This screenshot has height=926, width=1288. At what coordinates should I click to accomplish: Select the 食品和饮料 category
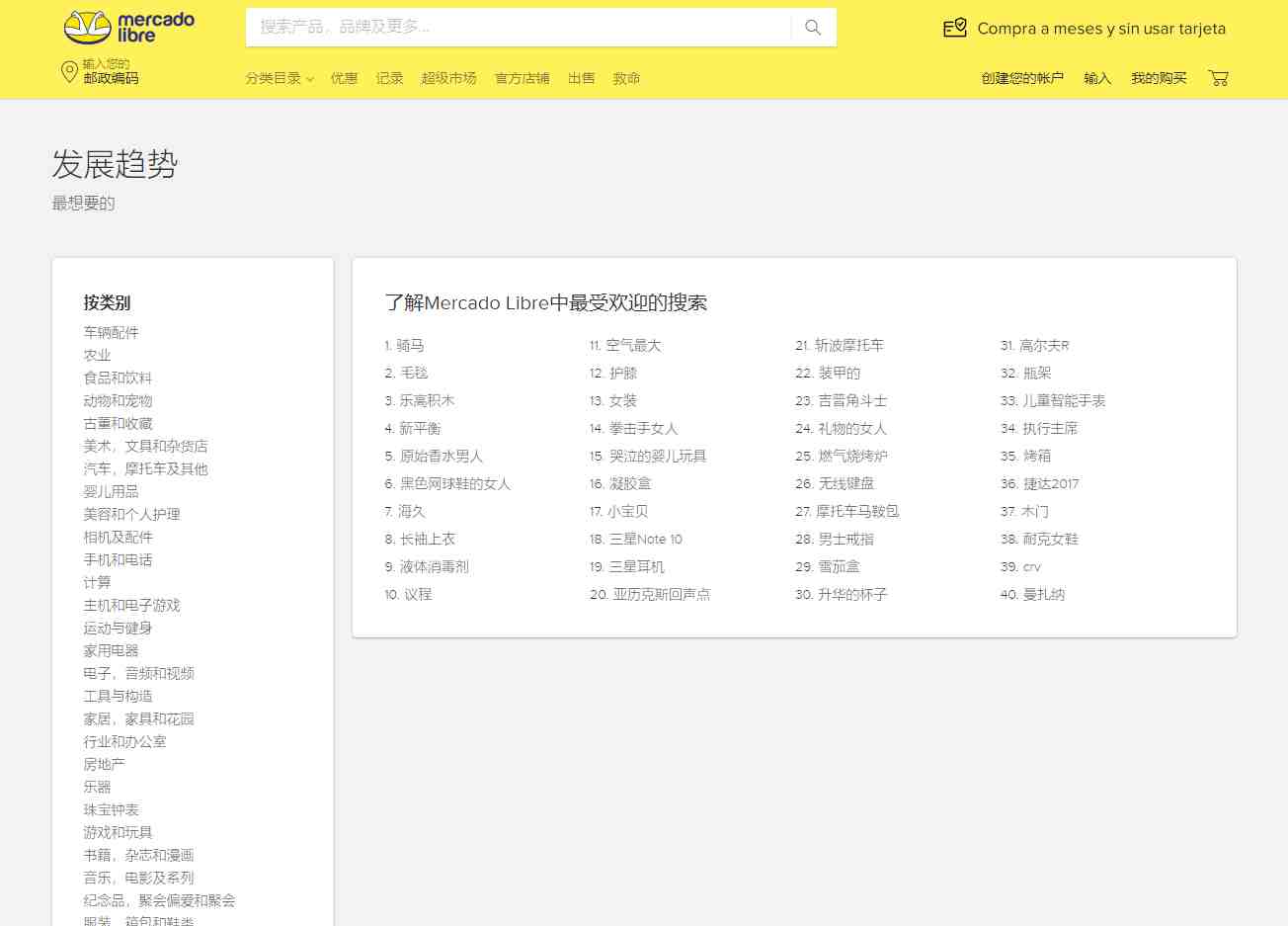coord(118,378)
